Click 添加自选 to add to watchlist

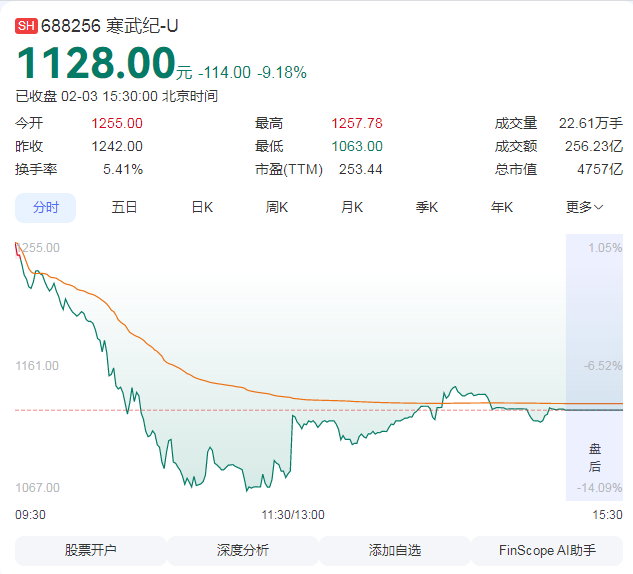coord(394,550)
